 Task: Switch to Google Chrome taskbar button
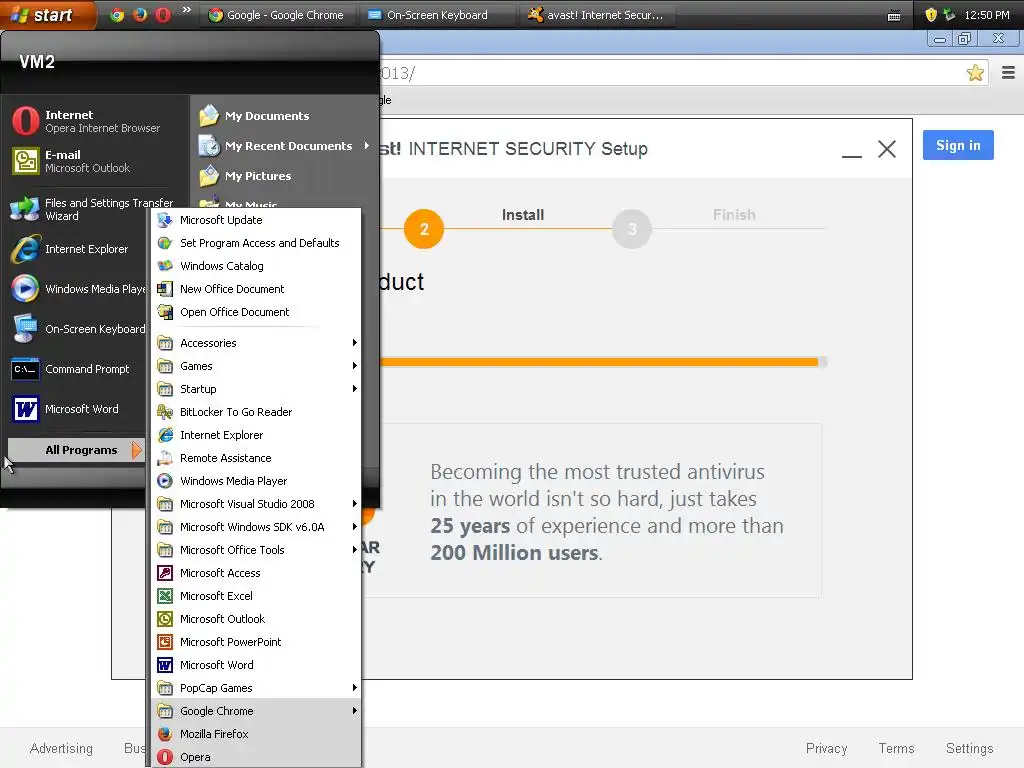[277, 15]
